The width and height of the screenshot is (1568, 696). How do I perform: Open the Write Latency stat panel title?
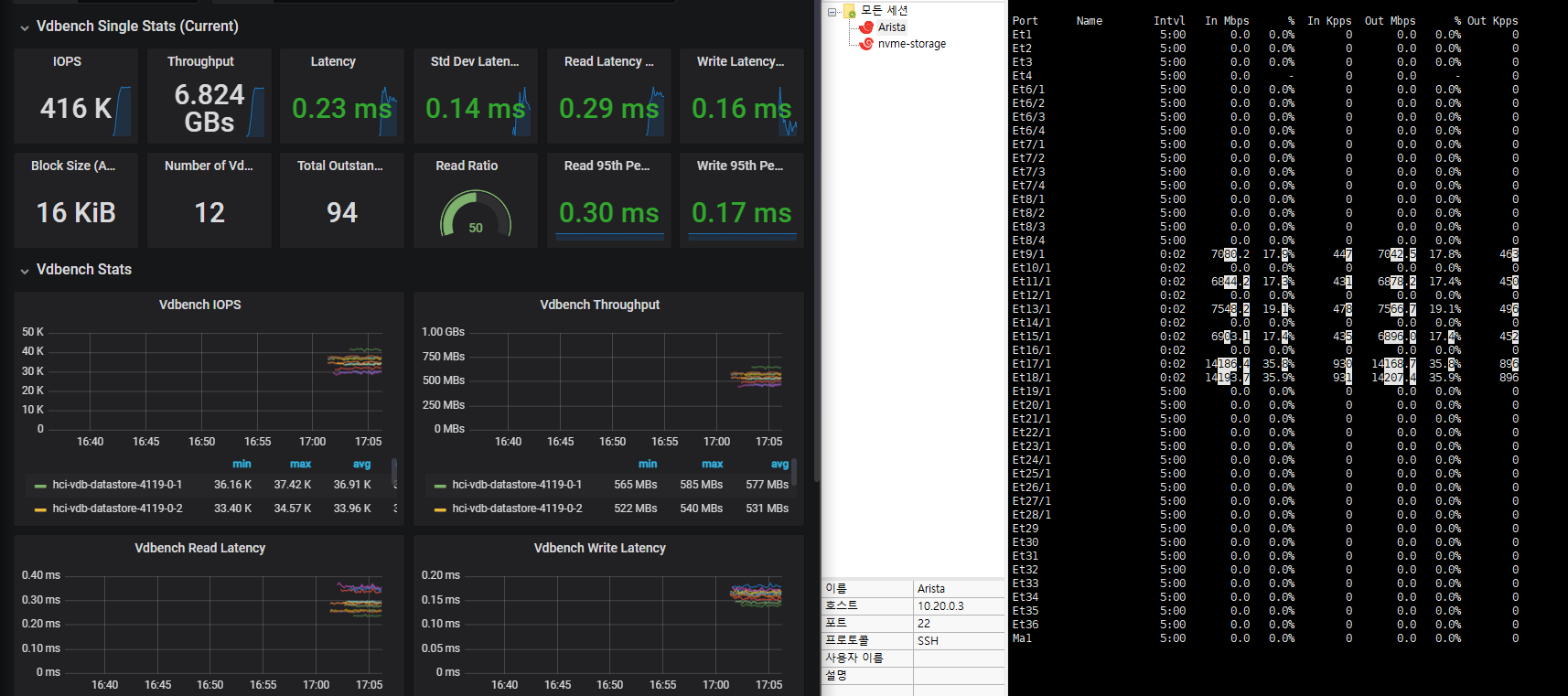coord(740,61)
